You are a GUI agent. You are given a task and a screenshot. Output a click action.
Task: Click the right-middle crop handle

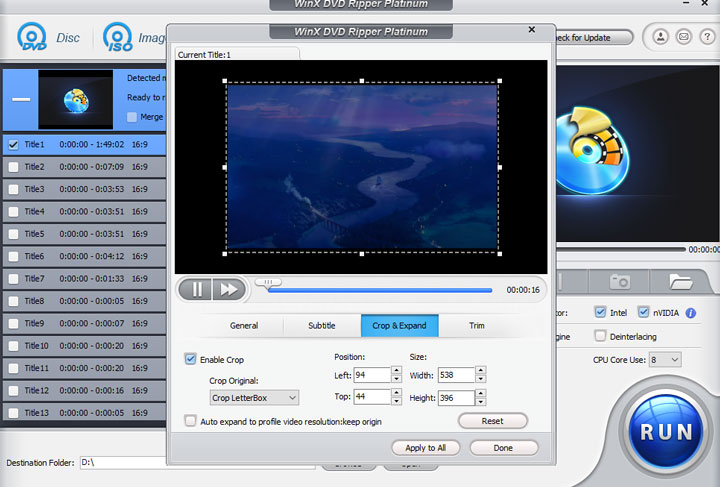tap(500, 168)
